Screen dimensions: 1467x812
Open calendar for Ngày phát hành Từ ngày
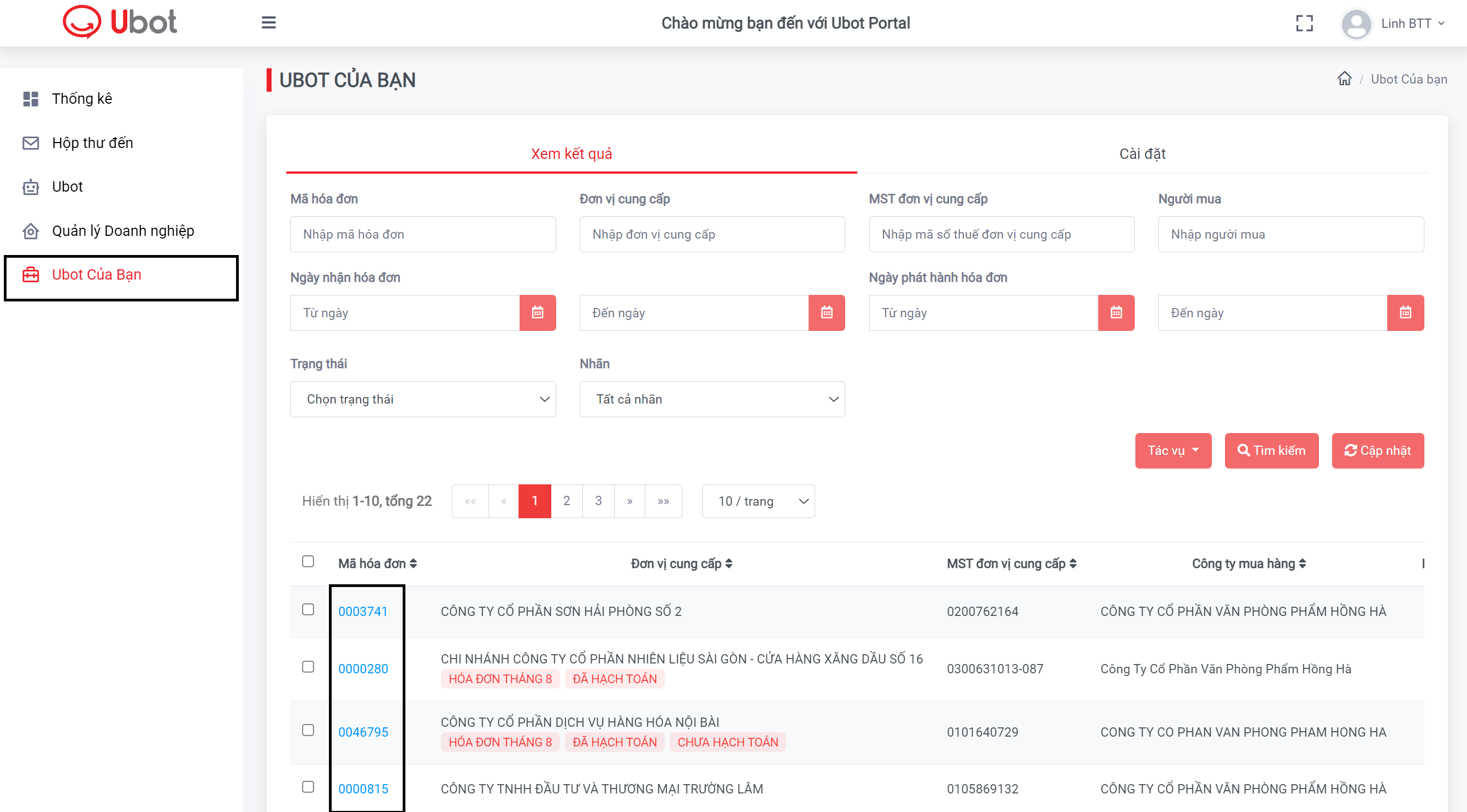(x=1116, y=312)
